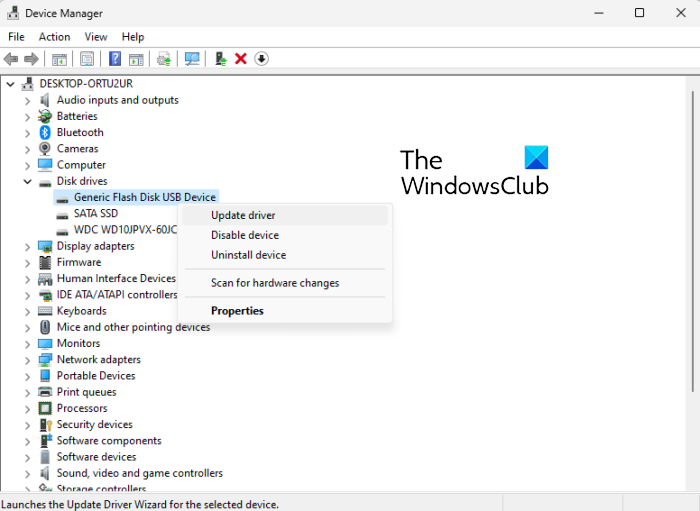This screenshot has height=511, width=700.
Task: Select the SATA SSD disk drive
Action: coord(96,213)
